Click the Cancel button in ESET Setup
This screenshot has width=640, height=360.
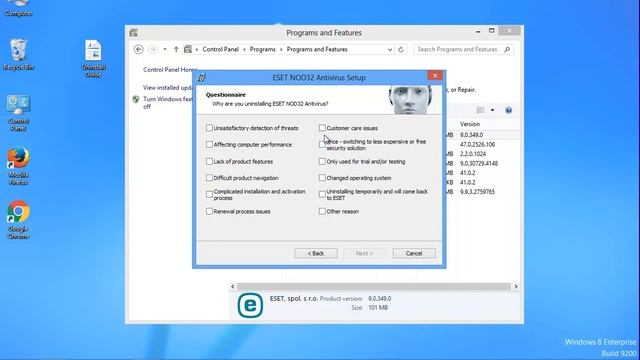[x=414, y=253]
